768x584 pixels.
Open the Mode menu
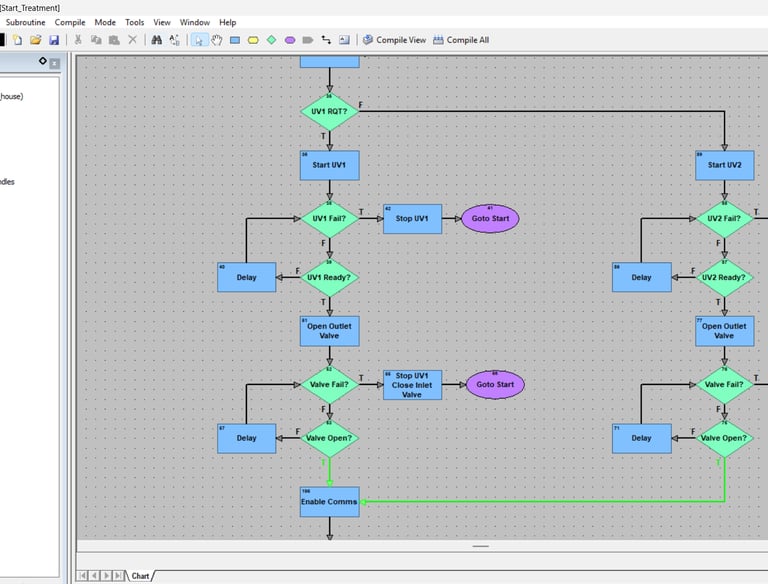105,23
